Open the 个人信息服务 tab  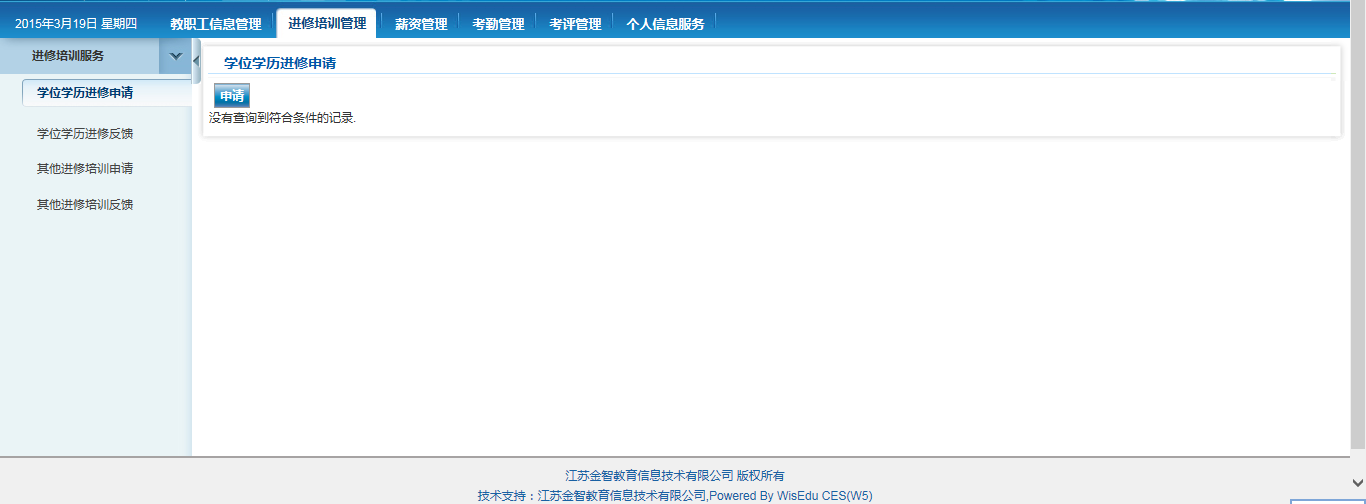click(665, 24)
